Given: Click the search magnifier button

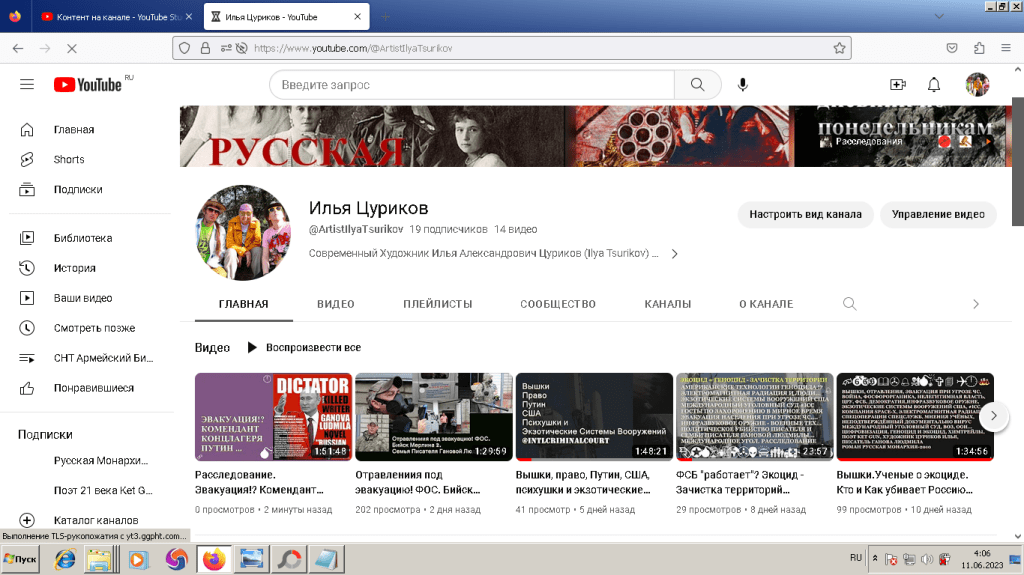Looking at the screenshot, I should 697,85.
